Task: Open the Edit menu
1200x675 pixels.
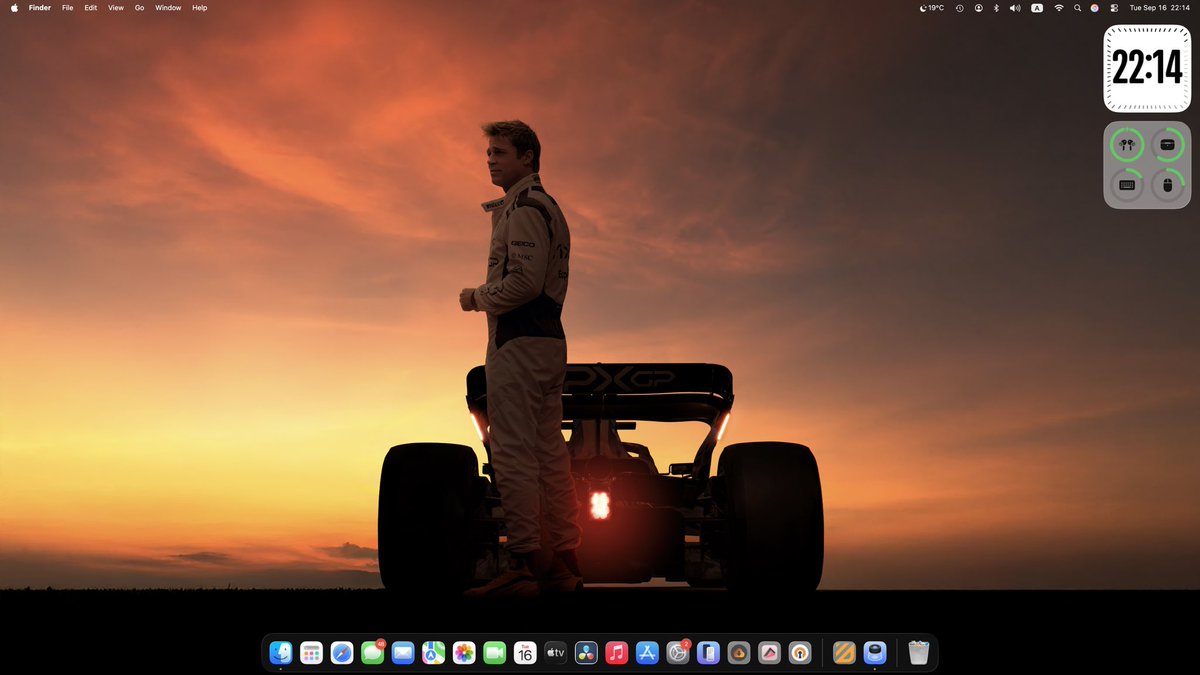Action: point(91,7)
